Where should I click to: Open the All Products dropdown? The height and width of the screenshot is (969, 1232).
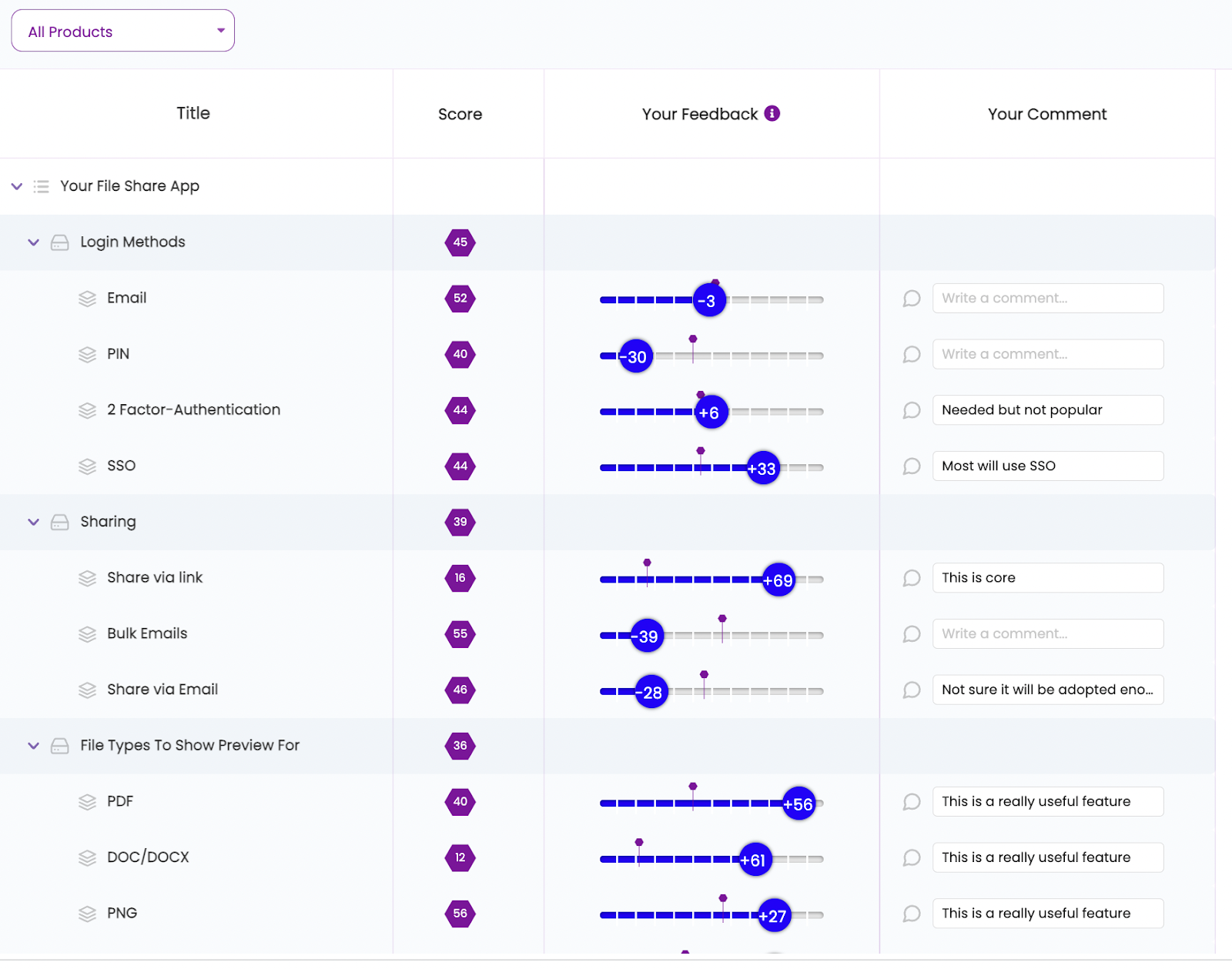pyautogui.click(x=122, y=30)
